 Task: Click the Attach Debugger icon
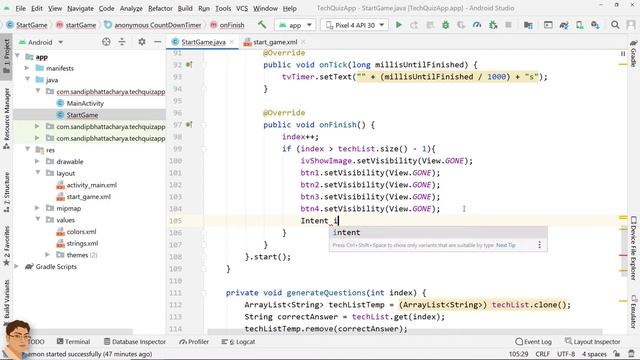(493, 25)
